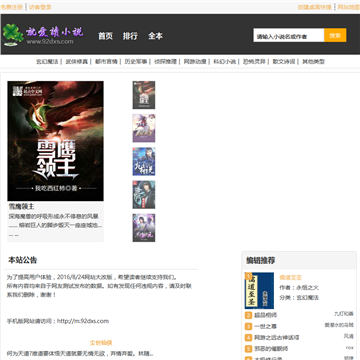Open the orange 儒道至圣 title link
The image size is (360, 360).
(290, 277)
